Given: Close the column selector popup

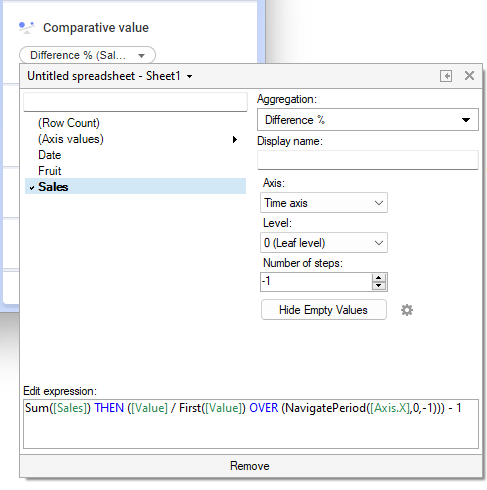Looking at the screenshot, I should [x=469, y=76].
